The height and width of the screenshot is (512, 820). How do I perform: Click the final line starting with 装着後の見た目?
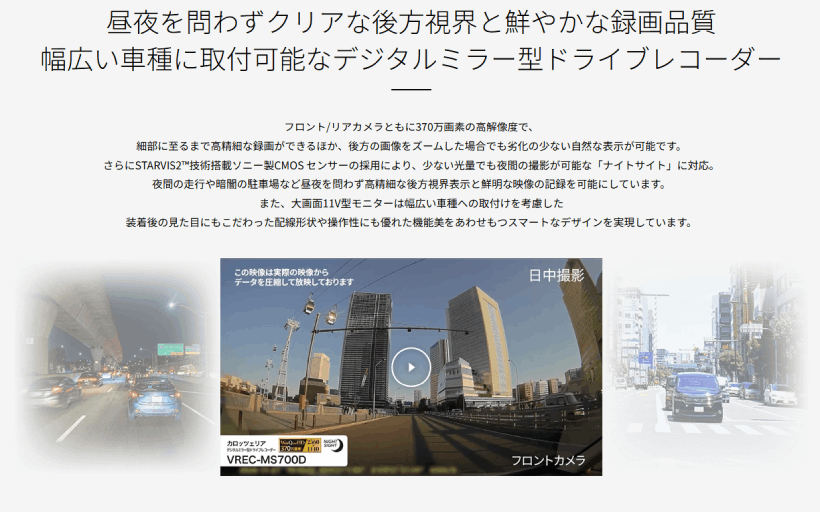pyautogui.click(x=410, y=222)
